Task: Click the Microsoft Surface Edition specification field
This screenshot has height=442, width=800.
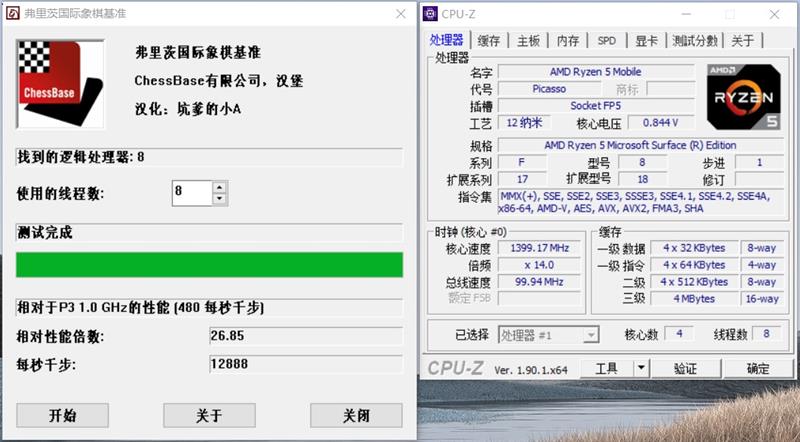Action: (x=640, y=145)
